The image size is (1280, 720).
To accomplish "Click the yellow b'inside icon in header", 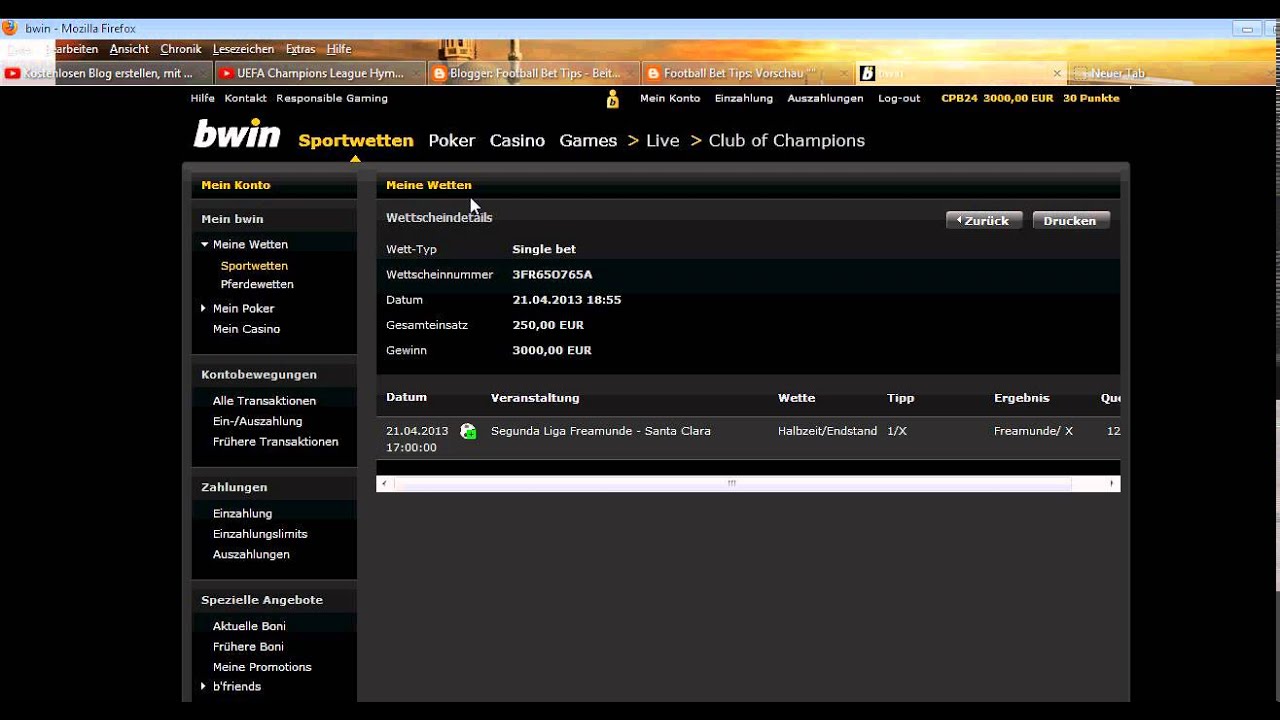I will (613, 99).
